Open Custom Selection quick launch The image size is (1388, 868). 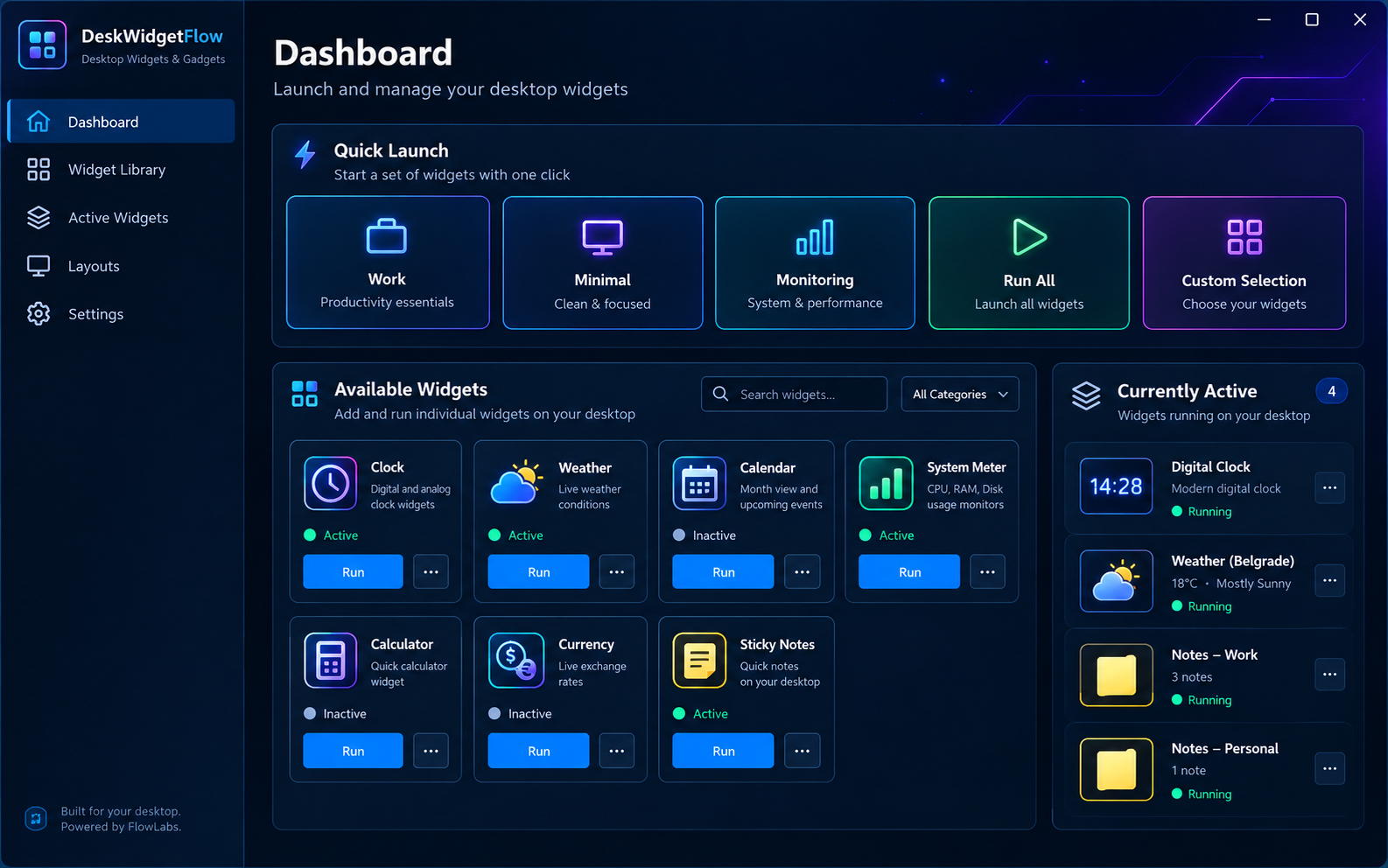pyautogui.click(x=1244, y=262)
